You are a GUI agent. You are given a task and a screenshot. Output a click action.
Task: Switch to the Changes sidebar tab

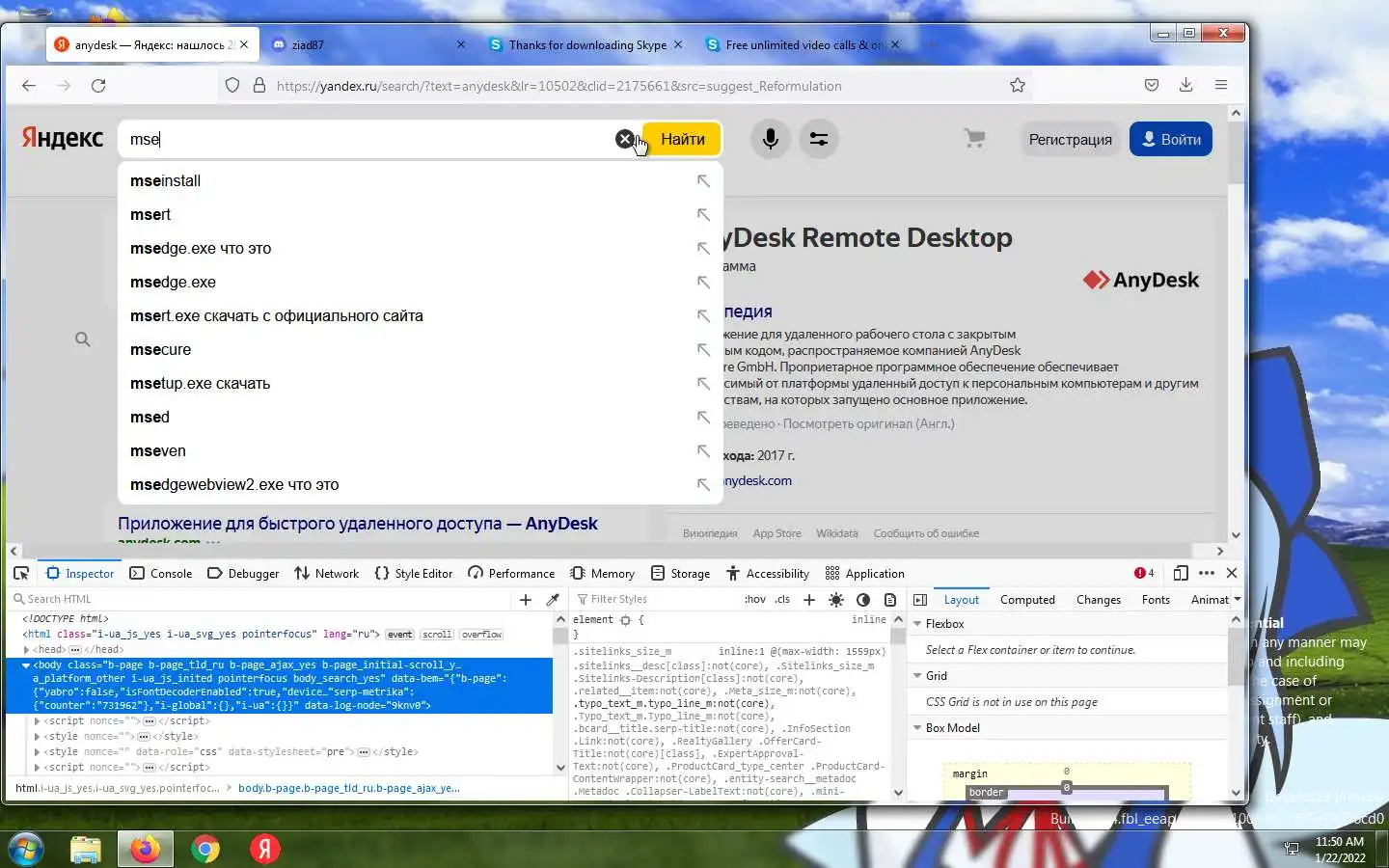click(1098, 600)
